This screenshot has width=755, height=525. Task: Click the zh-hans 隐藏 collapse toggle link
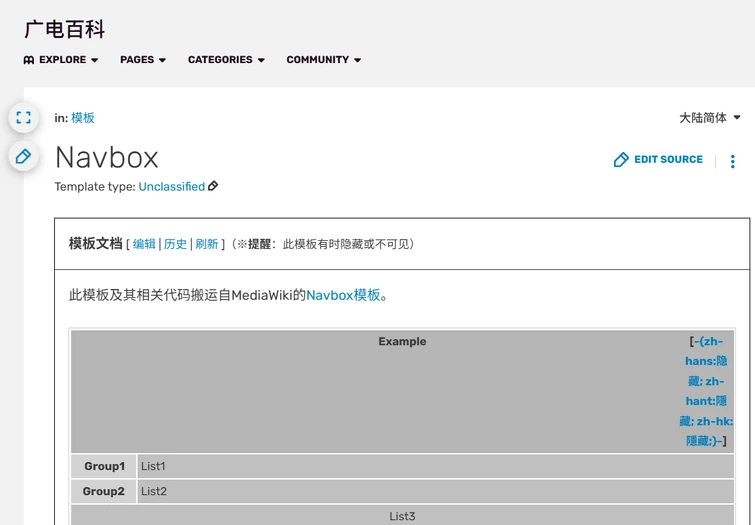[x=706, y=391]
